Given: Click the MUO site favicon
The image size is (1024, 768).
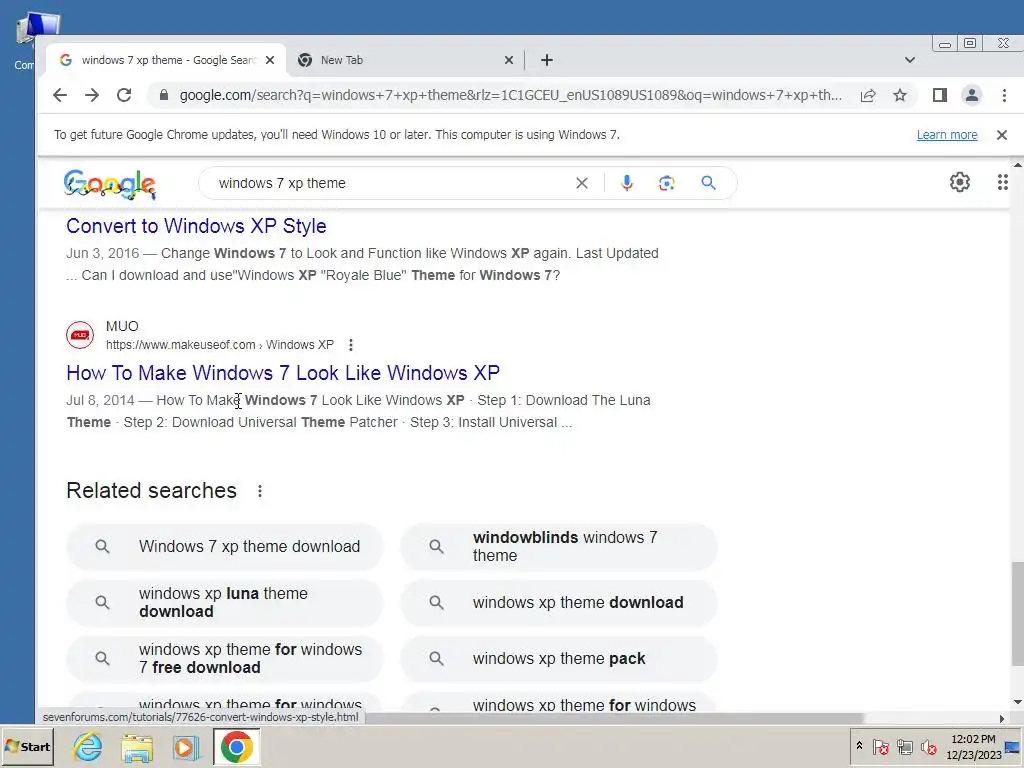Looking at the screenshot, I should 80,335.
